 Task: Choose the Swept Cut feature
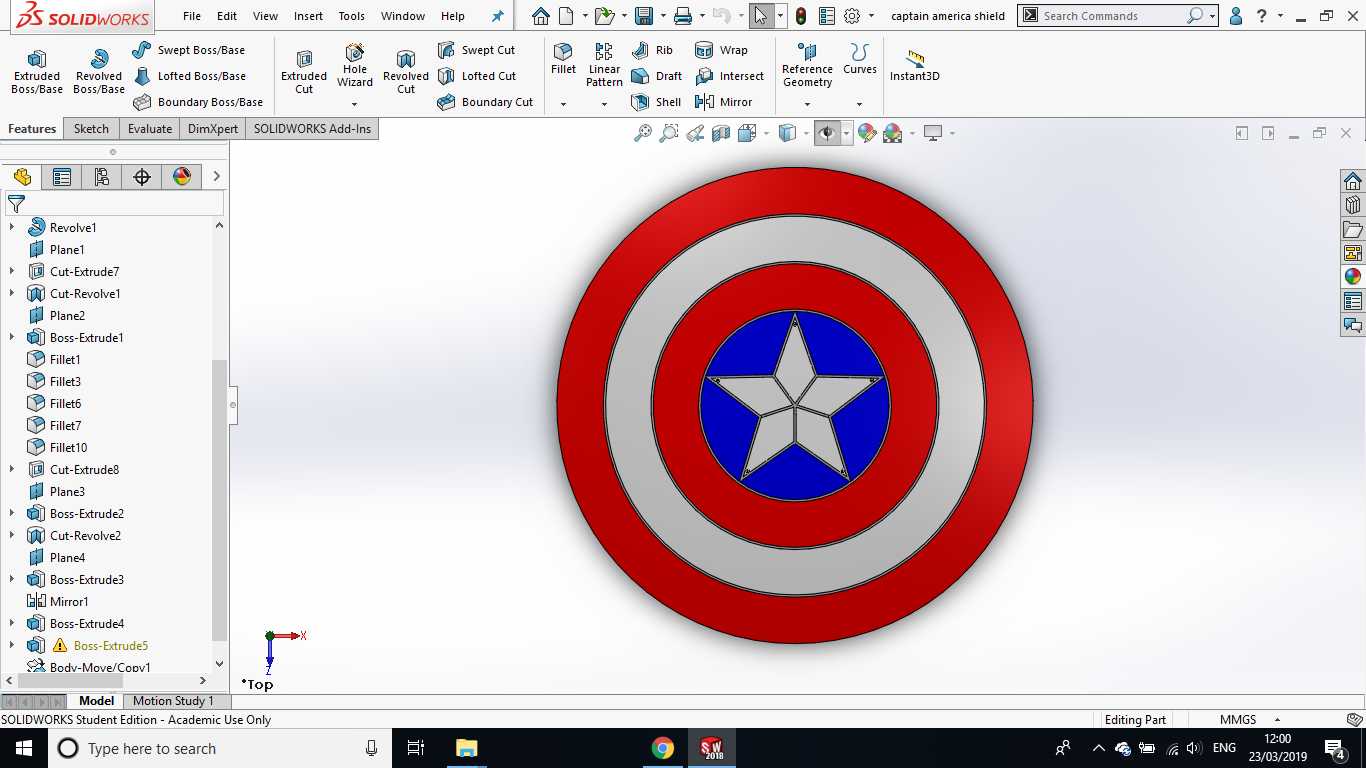tap(476, 50)
